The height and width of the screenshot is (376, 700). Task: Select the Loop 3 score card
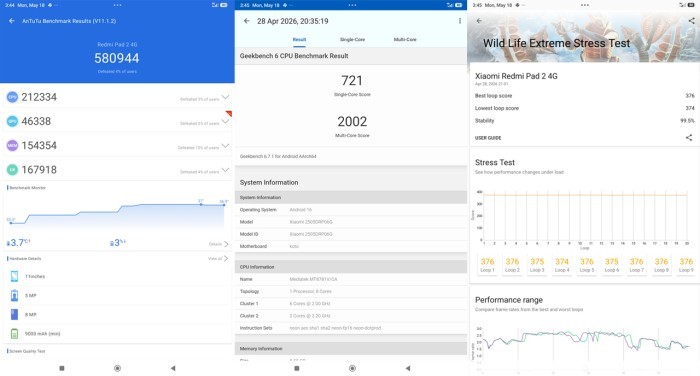click(537, 264)
